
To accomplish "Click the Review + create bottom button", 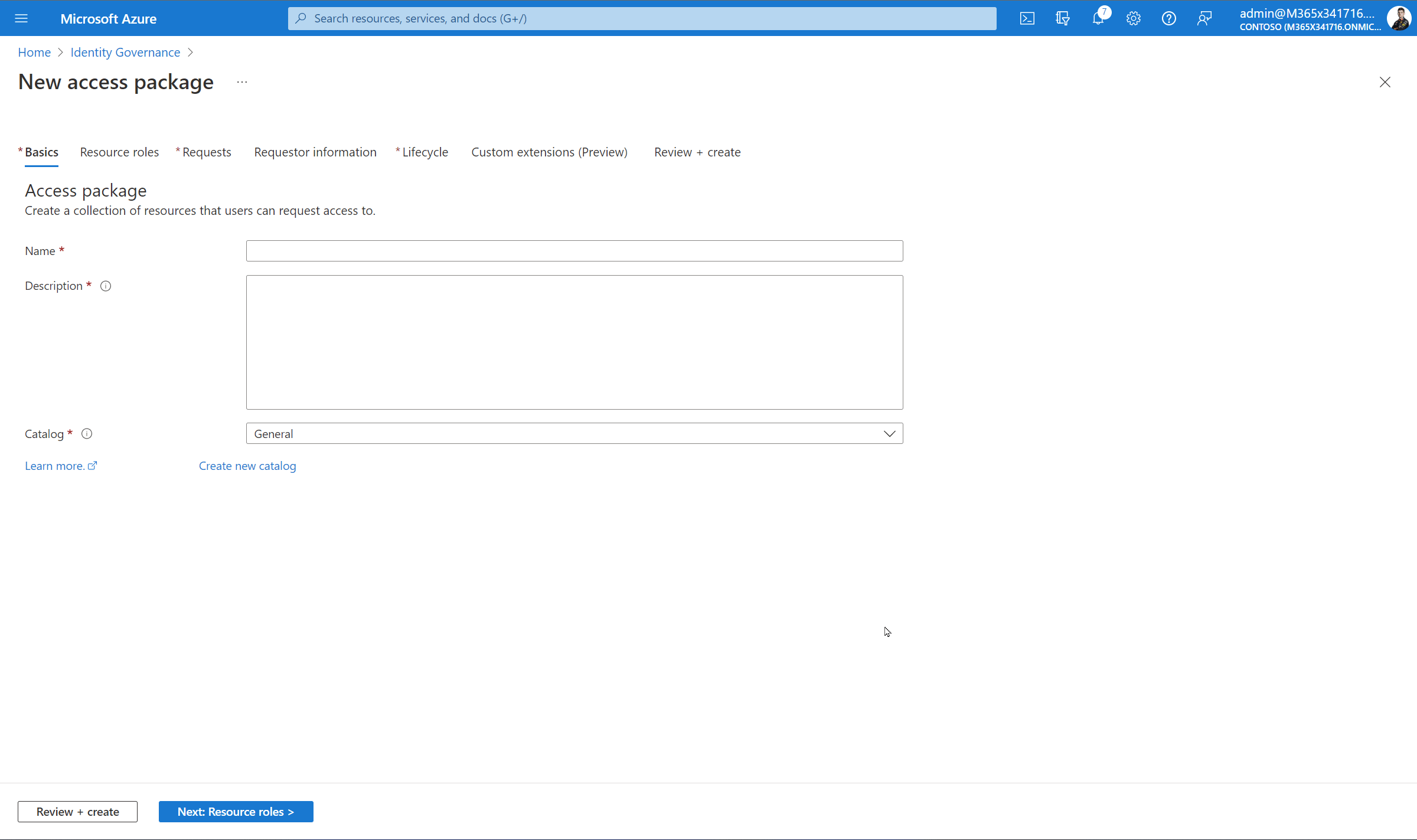I will tap(78, 812).
